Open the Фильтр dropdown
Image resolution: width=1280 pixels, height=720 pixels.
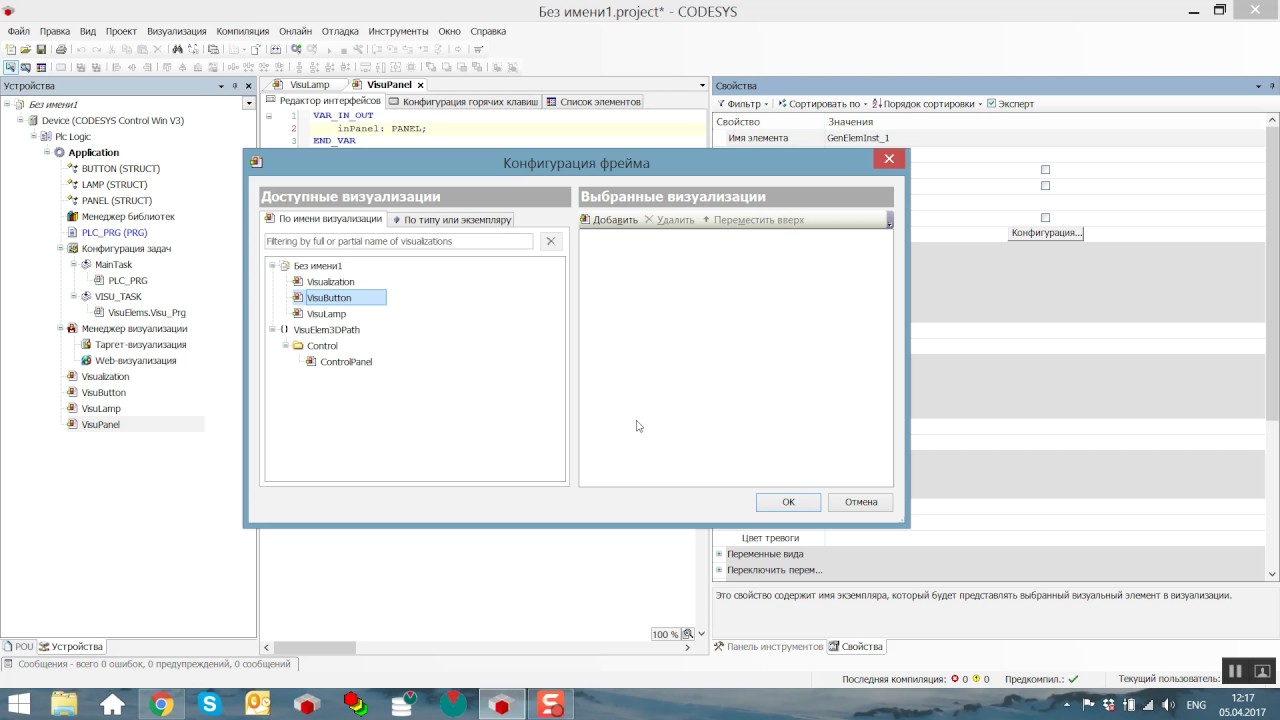742,104
